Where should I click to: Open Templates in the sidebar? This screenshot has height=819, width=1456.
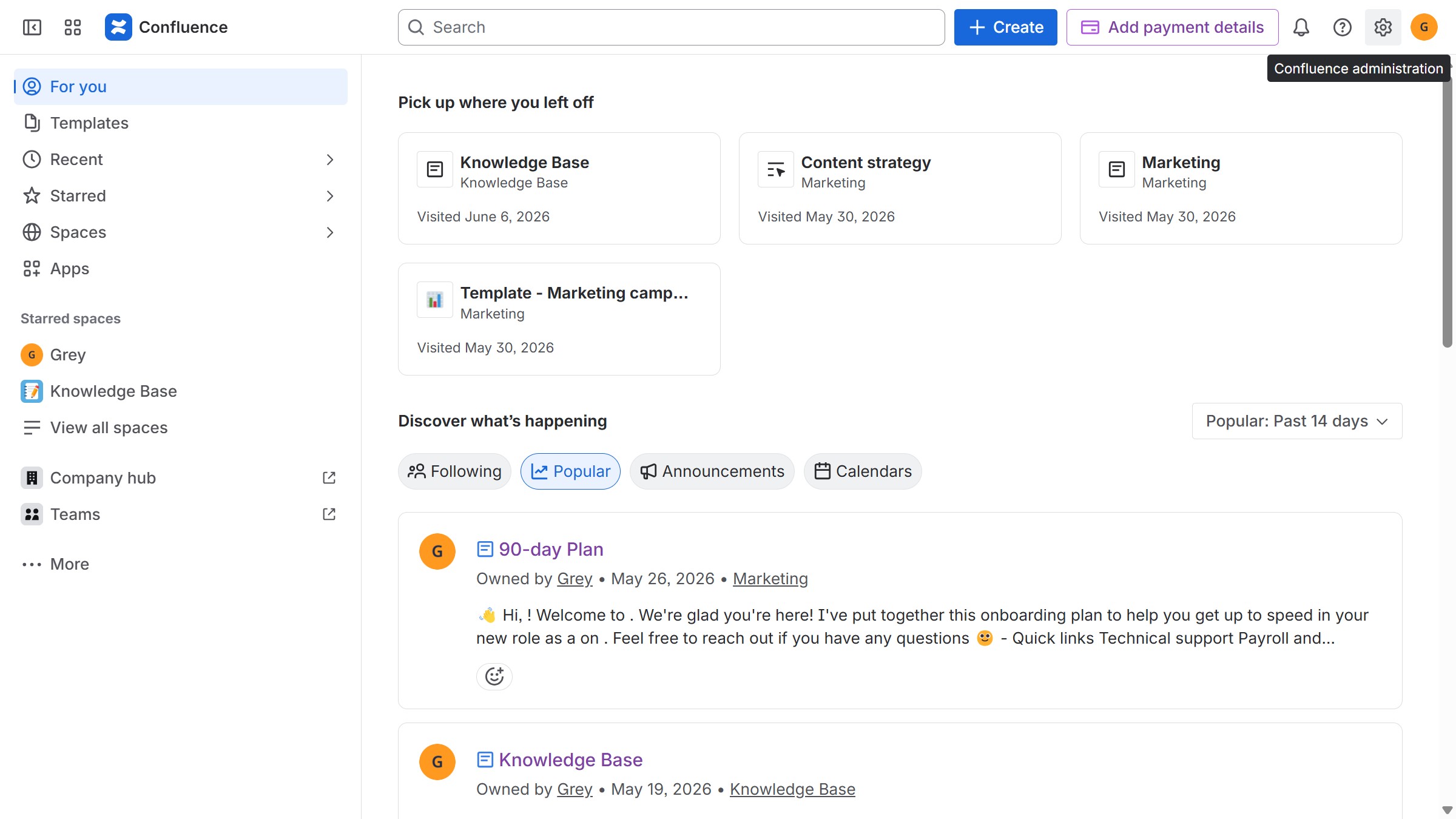(181, 123)
